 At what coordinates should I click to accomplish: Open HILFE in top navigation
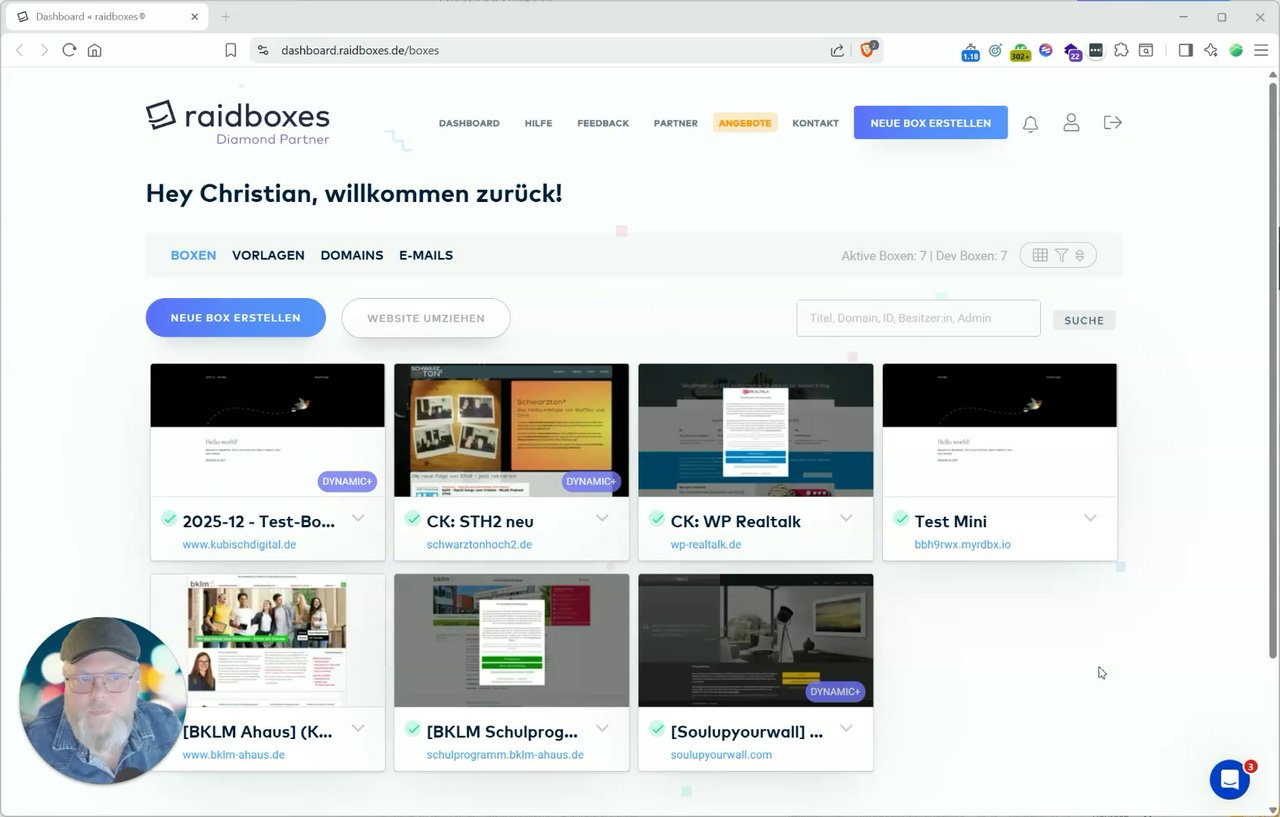(x=538, y=123)
